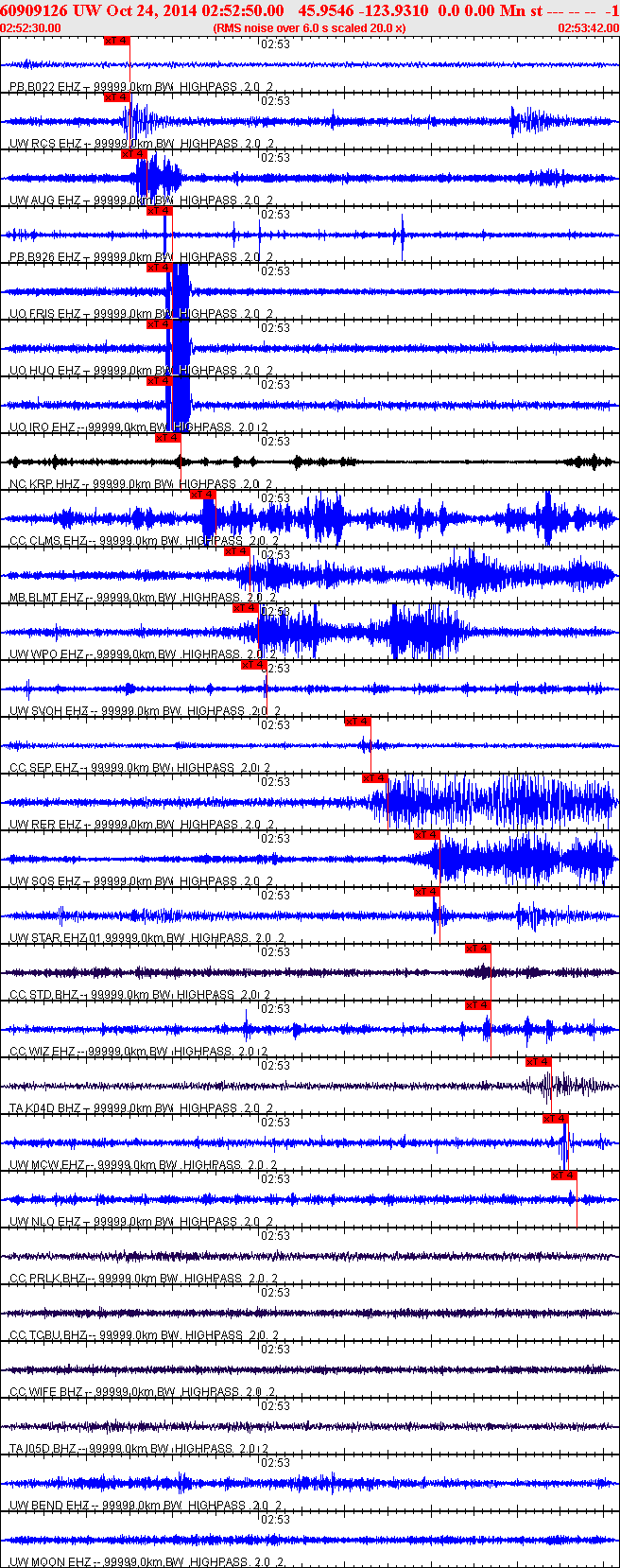Viewport: 620px width, 1568px height.
Task: Click the red pick flag on UW NLO trace
Action: click(x=563, y=1176)
